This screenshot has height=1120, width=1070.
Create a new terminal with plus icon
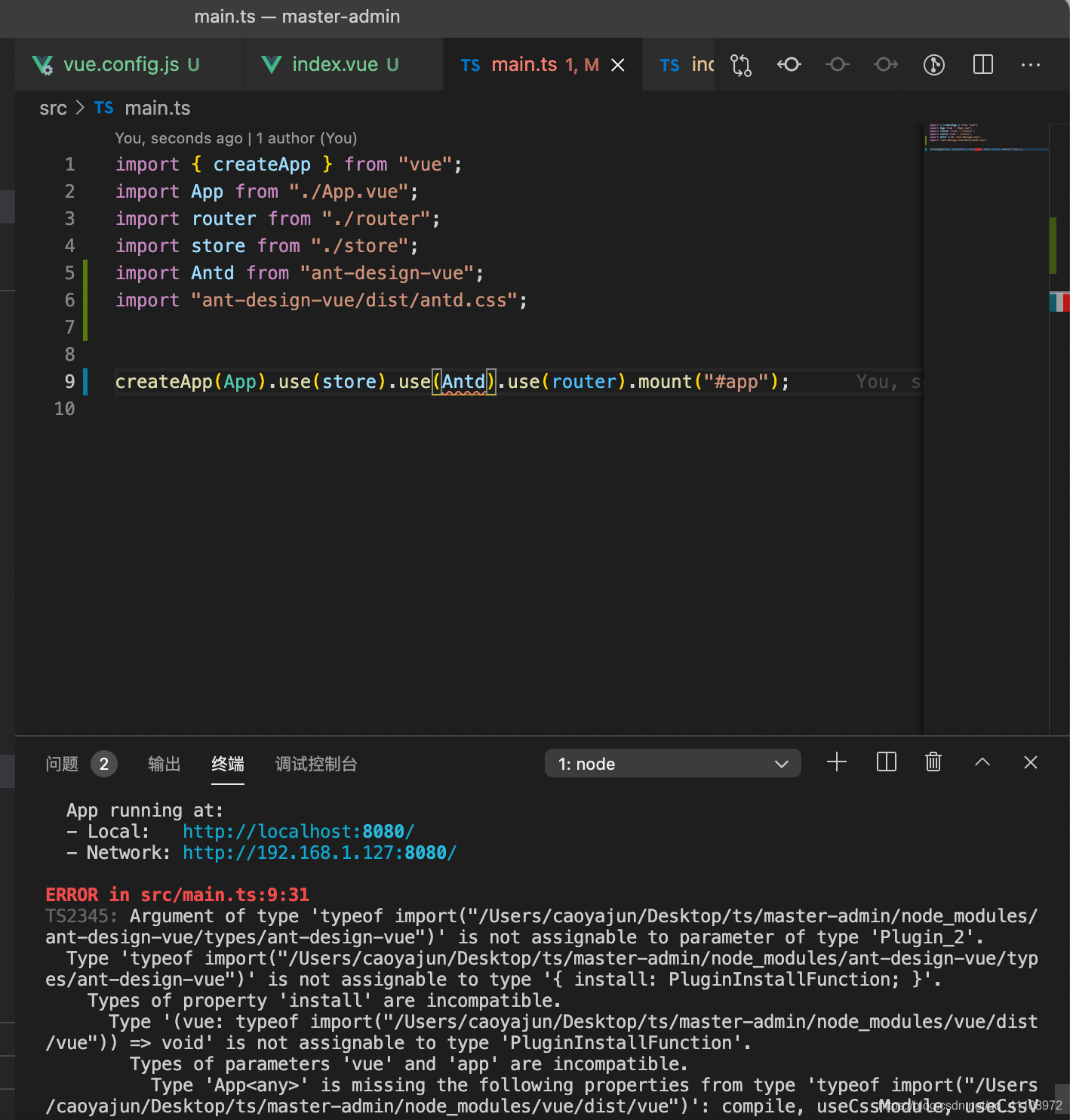837,762
